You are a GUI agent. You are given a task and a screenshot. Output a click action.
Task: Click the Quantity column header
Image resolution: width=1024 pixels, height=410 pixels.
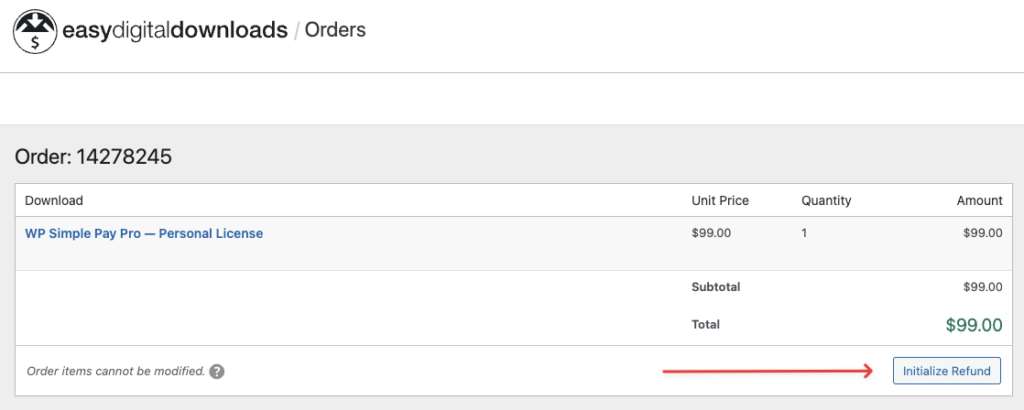click(x=826, y=200)
